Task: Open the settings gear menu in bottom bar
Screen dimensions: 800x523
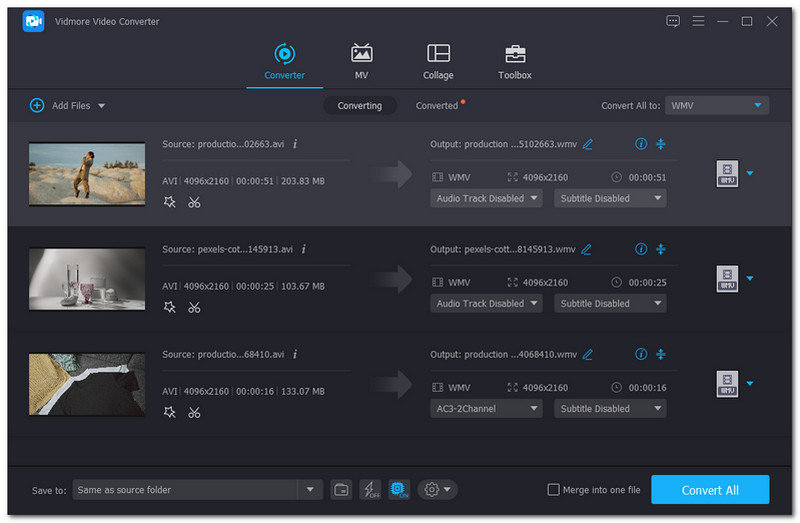Action: coord(438,490)
